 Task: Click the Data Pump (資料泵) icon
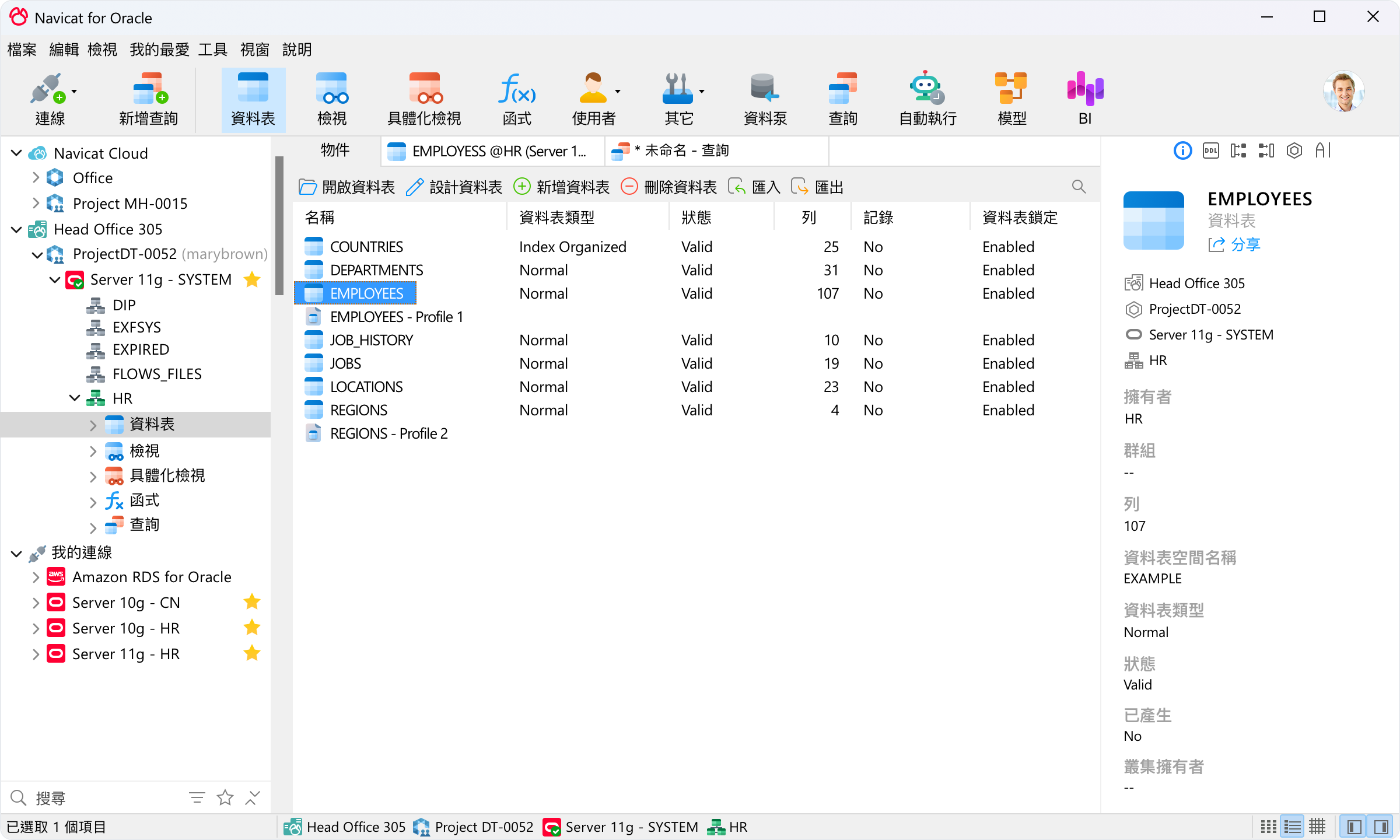coord(765,99)
